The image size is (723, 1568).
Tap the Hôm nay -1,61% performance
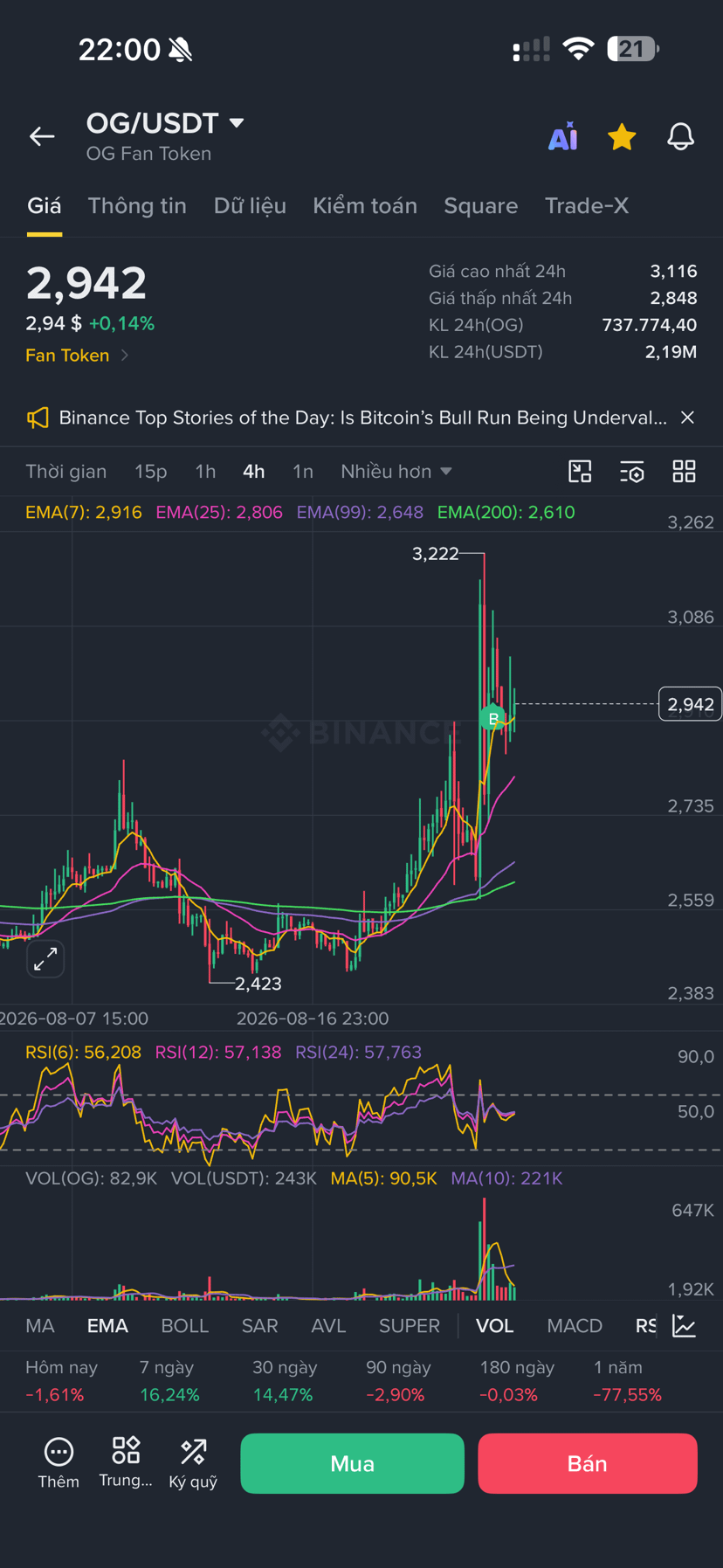tap(61, 1381)
